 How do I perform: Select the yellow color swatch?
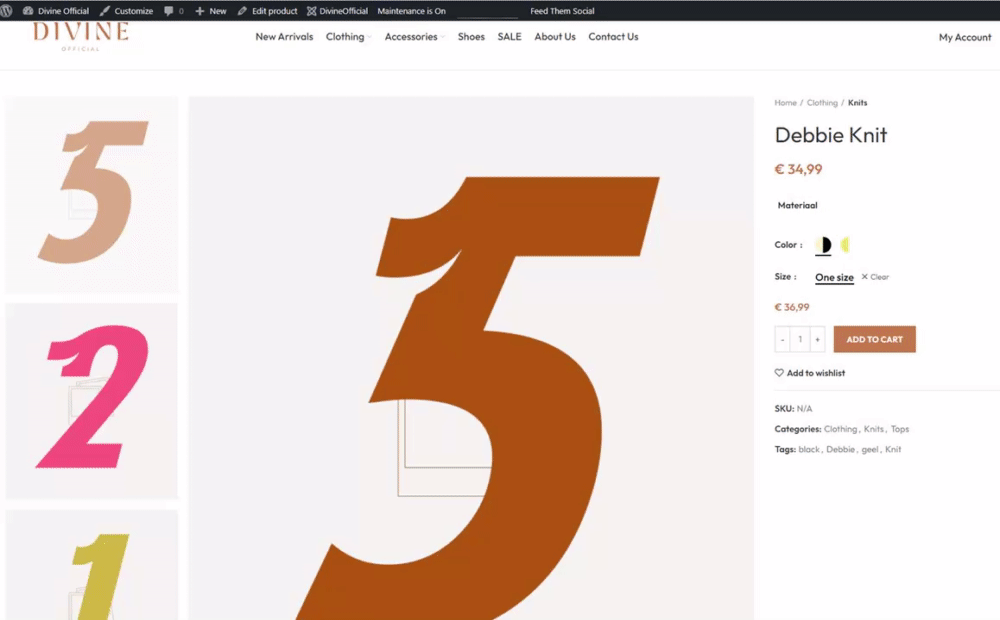844,245
